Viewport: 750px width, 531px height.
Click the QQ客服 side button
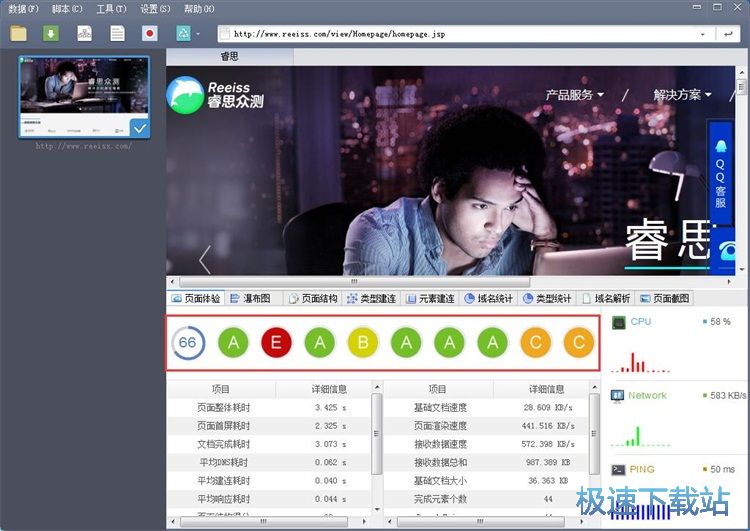[x=720, y=173]
